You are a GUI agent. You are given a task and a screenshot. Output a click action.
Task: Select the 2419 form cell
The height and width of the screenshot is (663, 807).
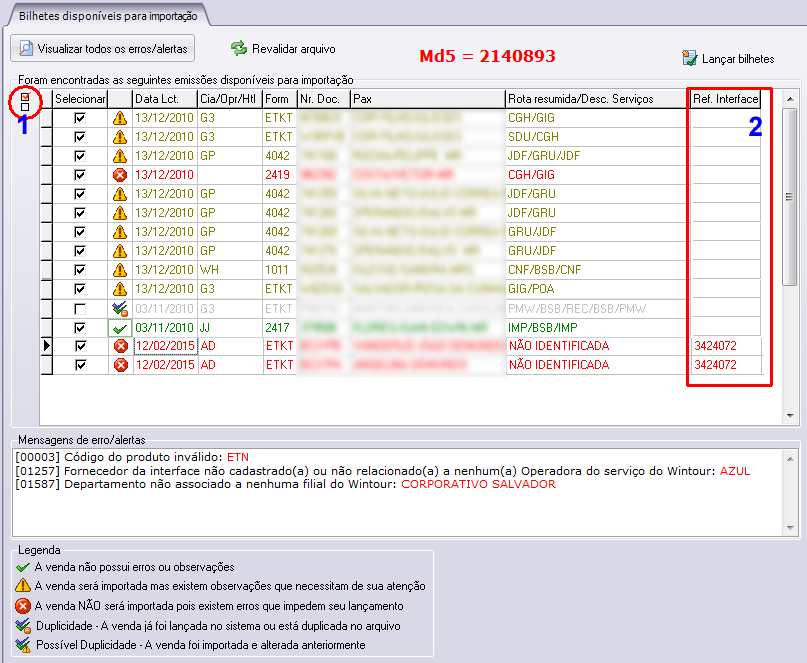[279, 175]
